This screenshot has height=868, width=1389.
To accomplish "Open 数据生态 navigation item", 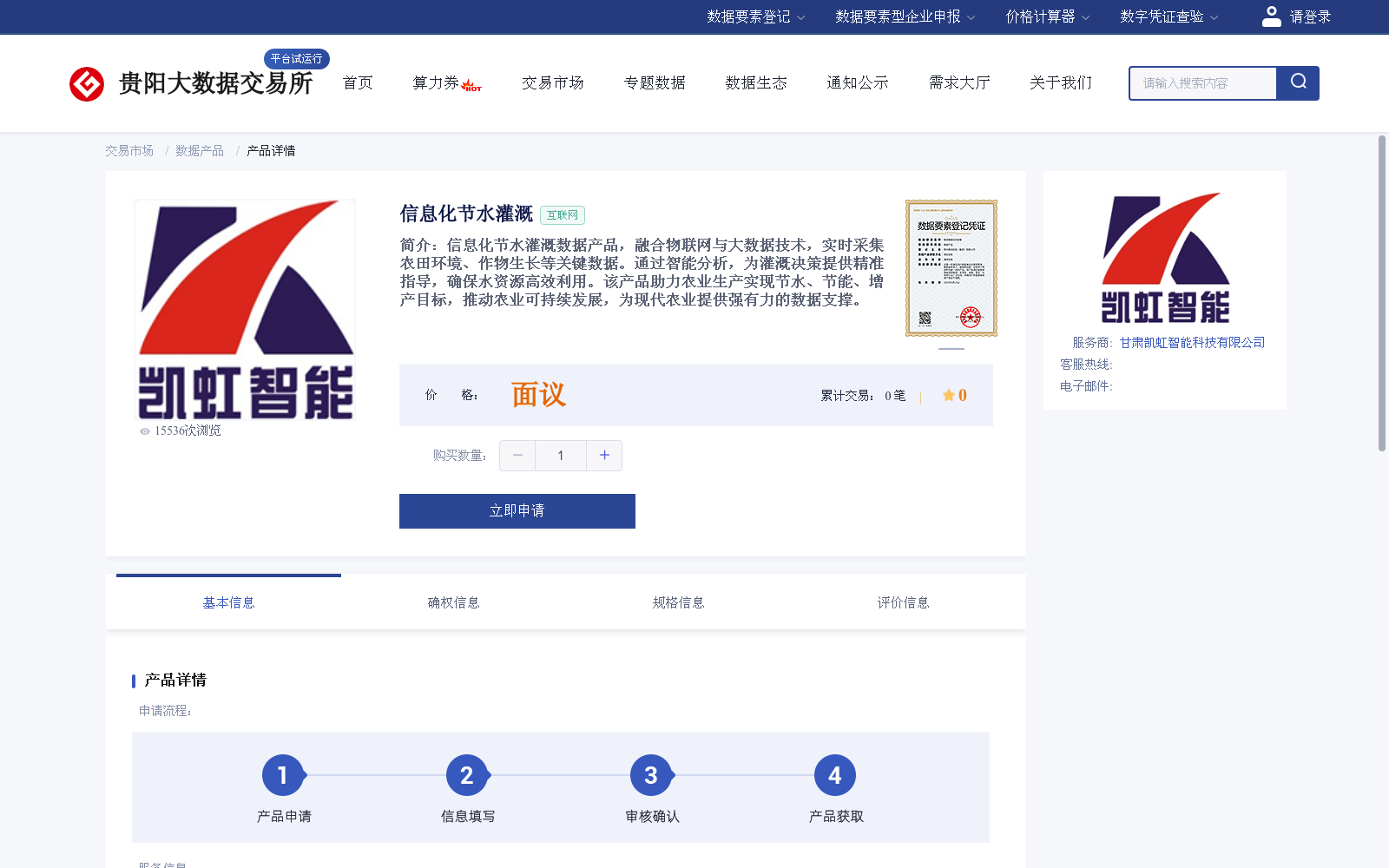I will pyautogui.click(x=756, y=82).
